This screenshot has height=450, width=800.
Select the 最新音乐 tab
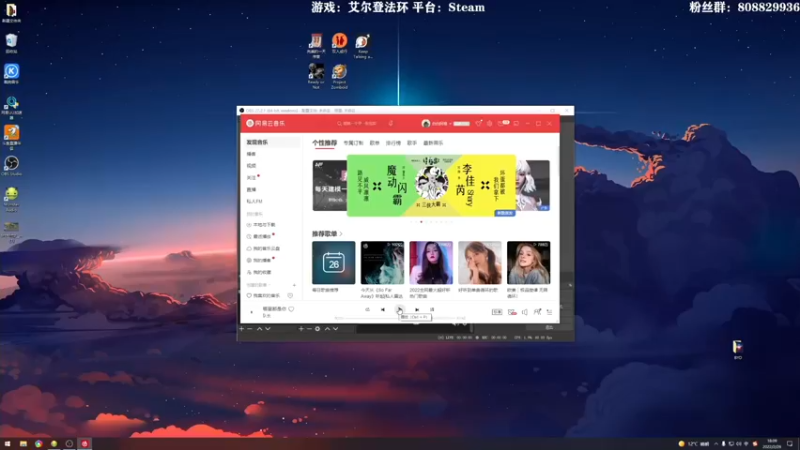click(433, 143)
